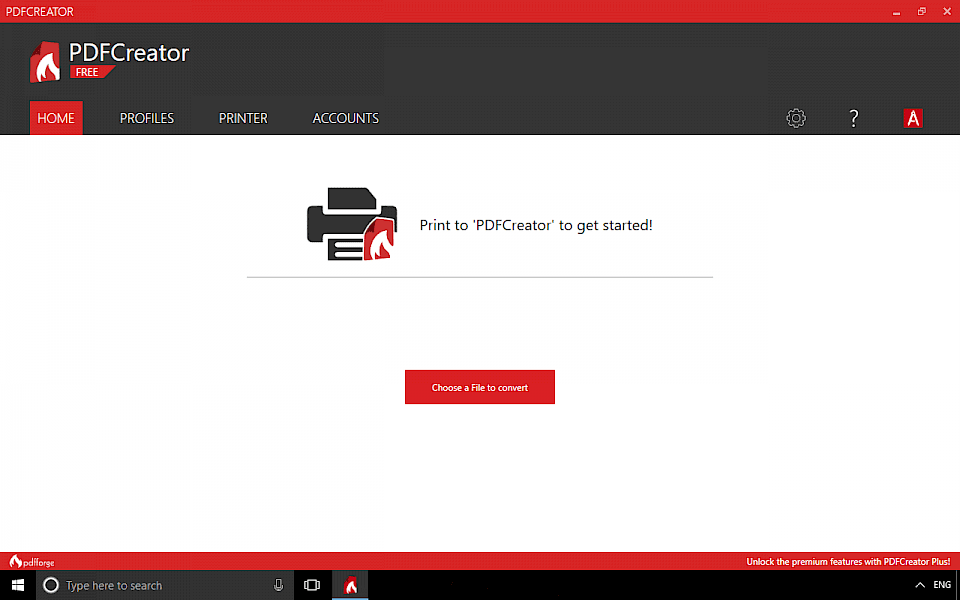
Task: Click the PDFCreator flame logo in header
Action: click(x=46, y=62)
